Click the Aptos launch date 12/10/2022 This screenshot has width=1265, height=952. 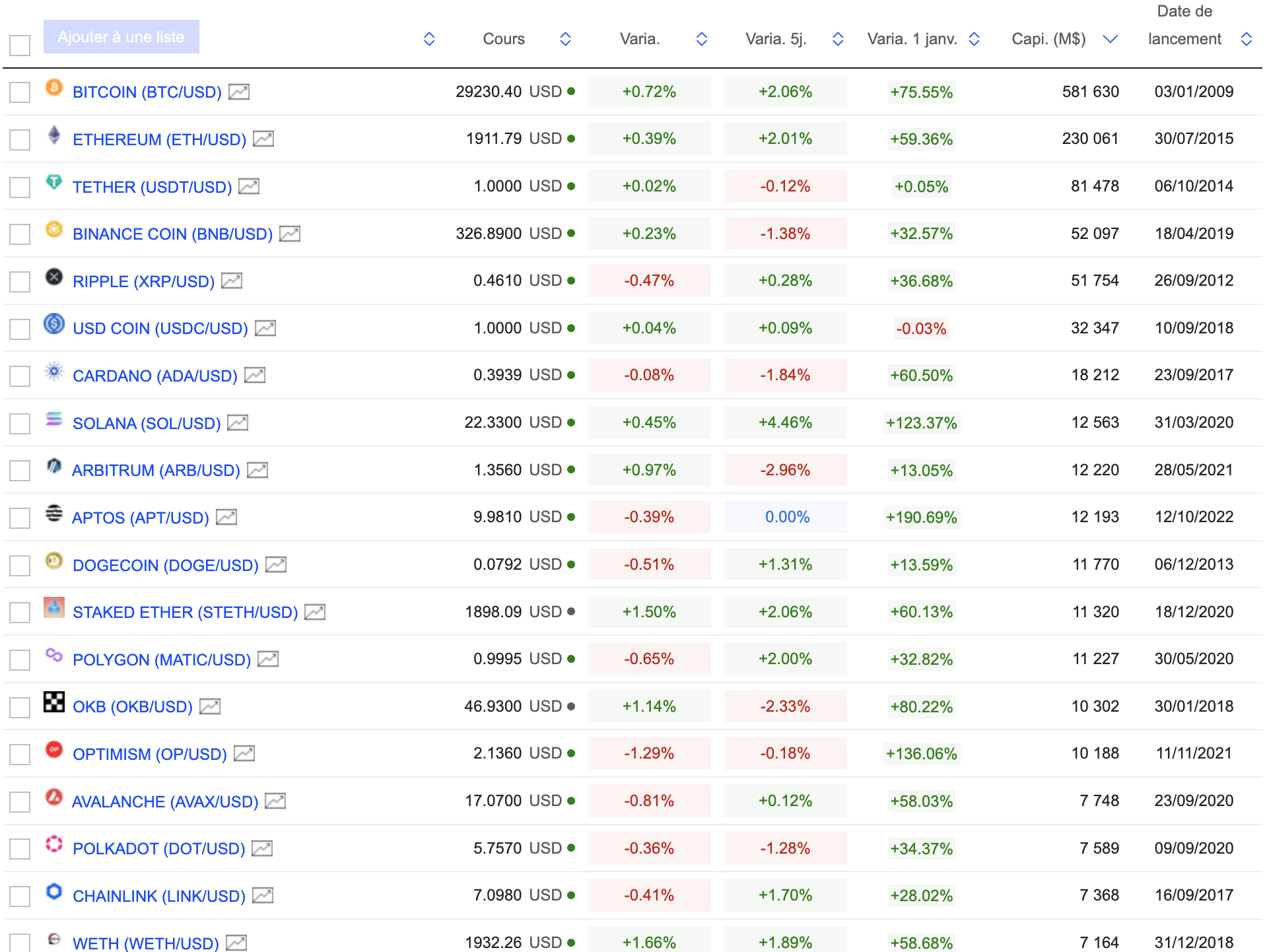[1194, 517]
